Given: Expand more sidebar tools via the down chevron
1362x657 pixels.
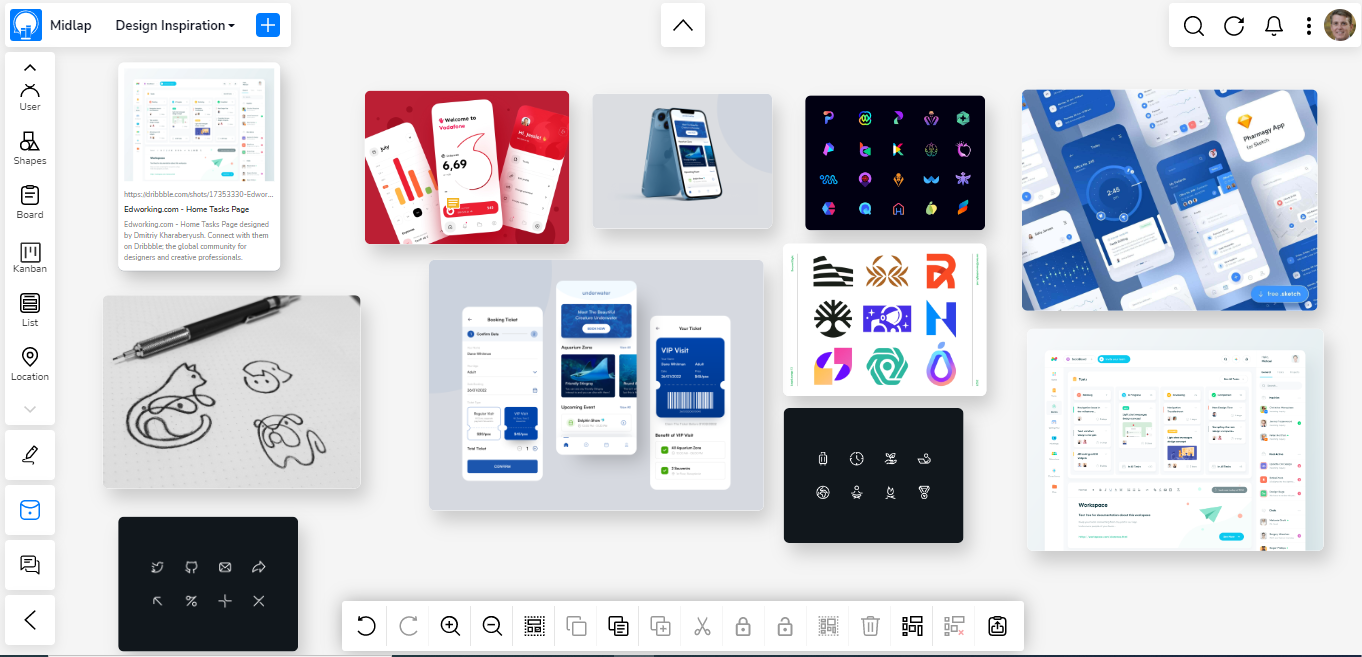Looking at the screenshot, I should (29, 408).
